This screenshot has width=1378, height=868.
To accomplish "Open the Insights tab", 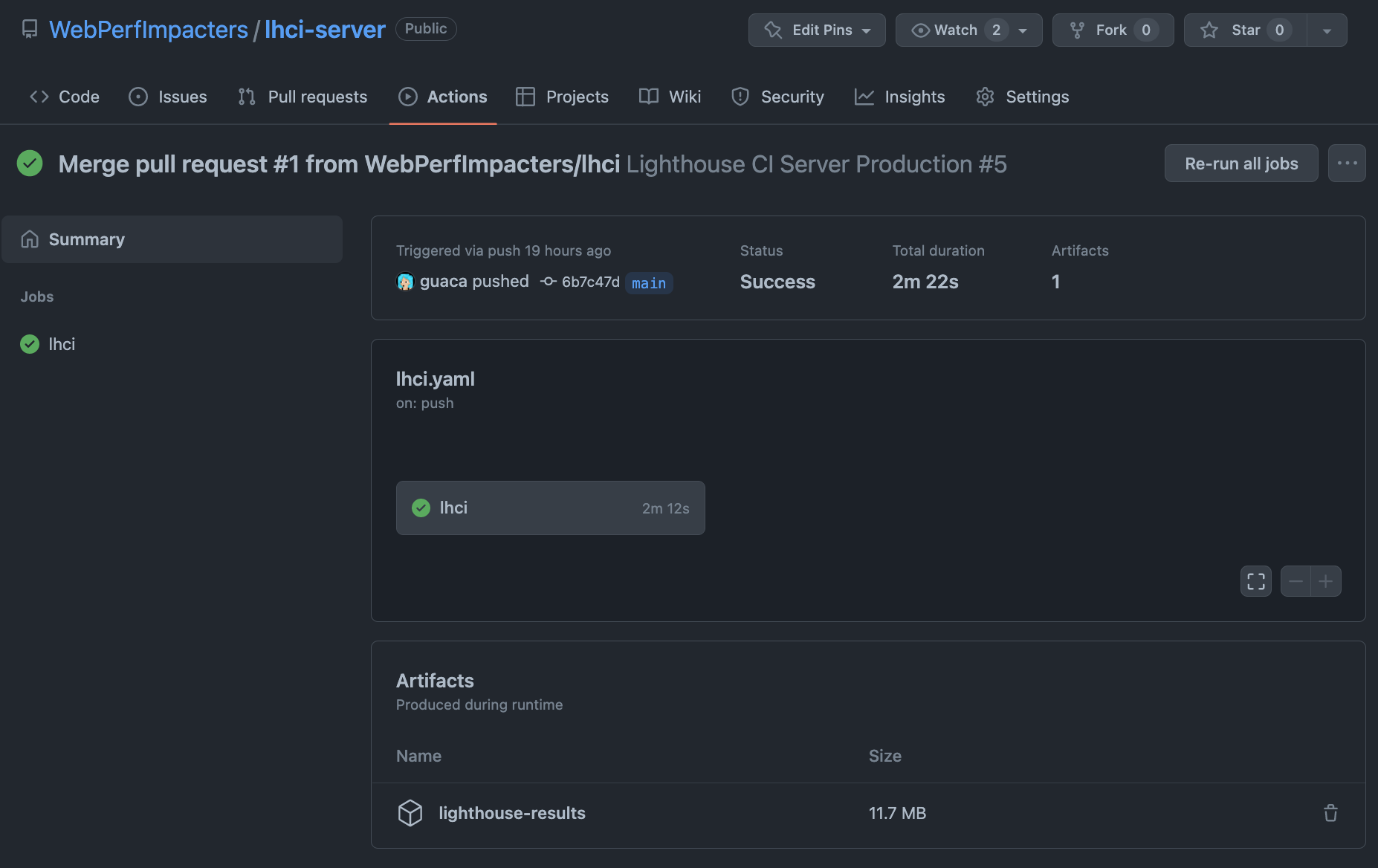I will point(899,97).
